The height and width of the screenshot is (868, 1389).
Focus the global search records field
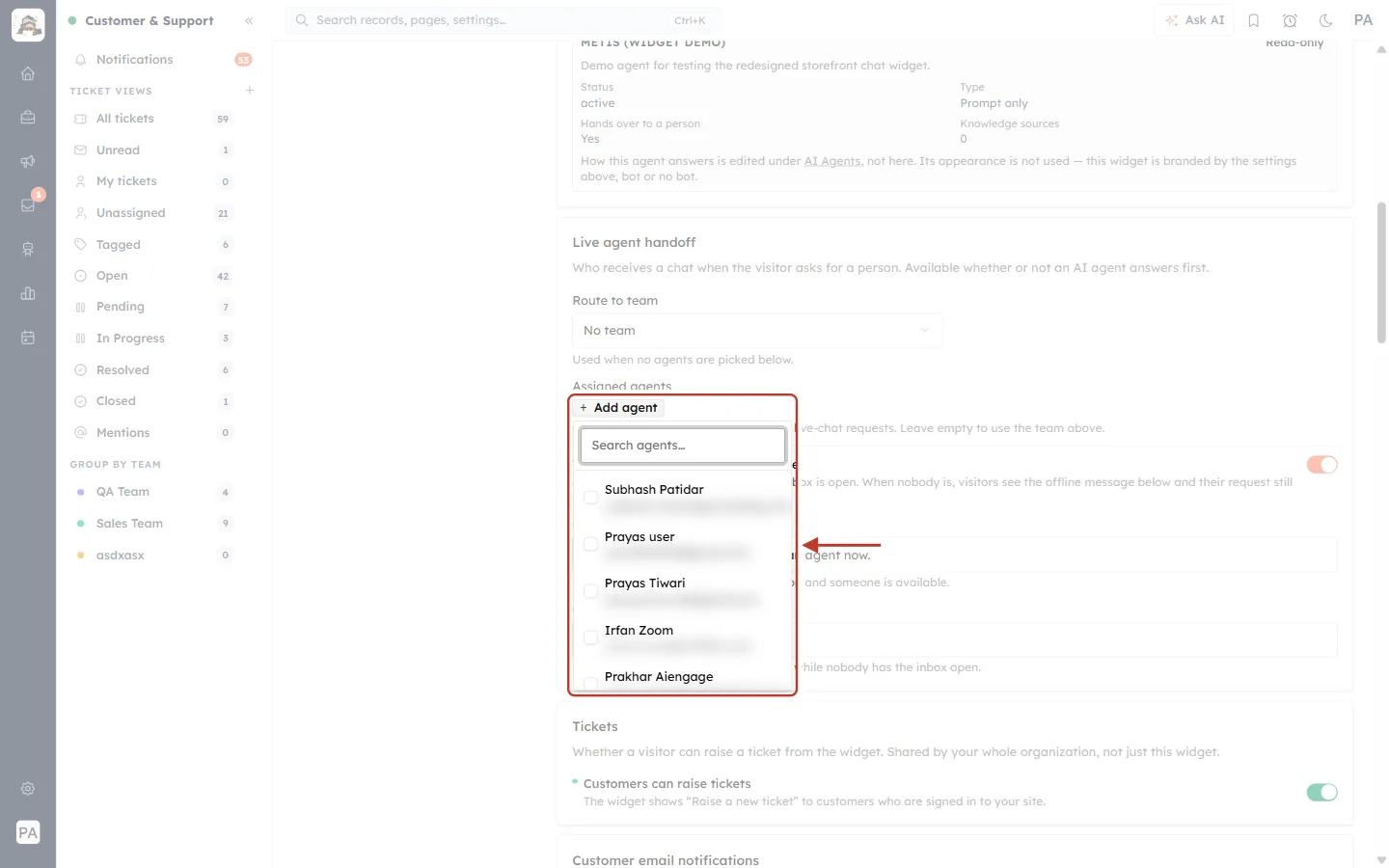502,20
